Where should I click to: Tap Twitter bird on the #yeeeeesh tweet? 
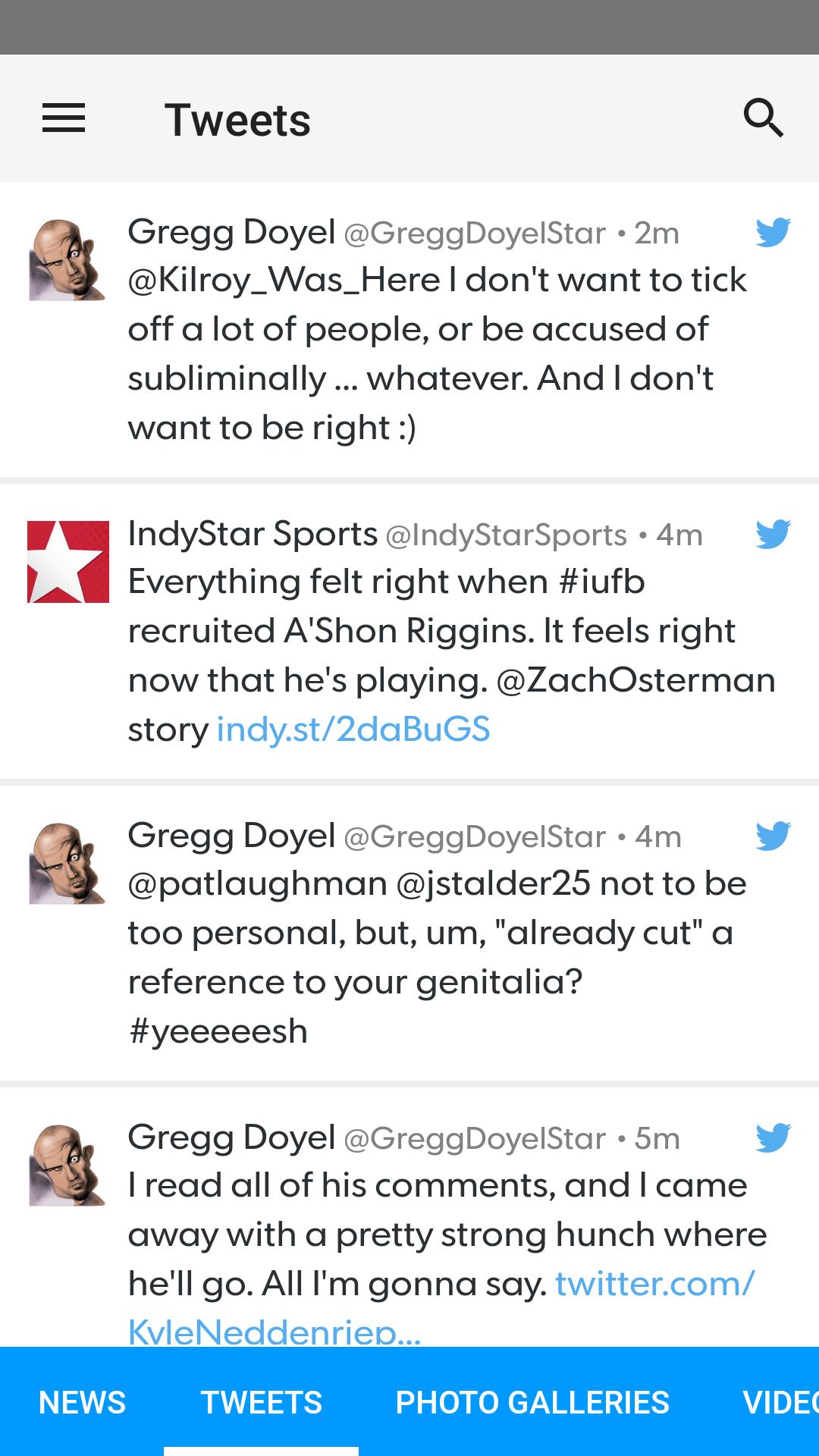773,836
